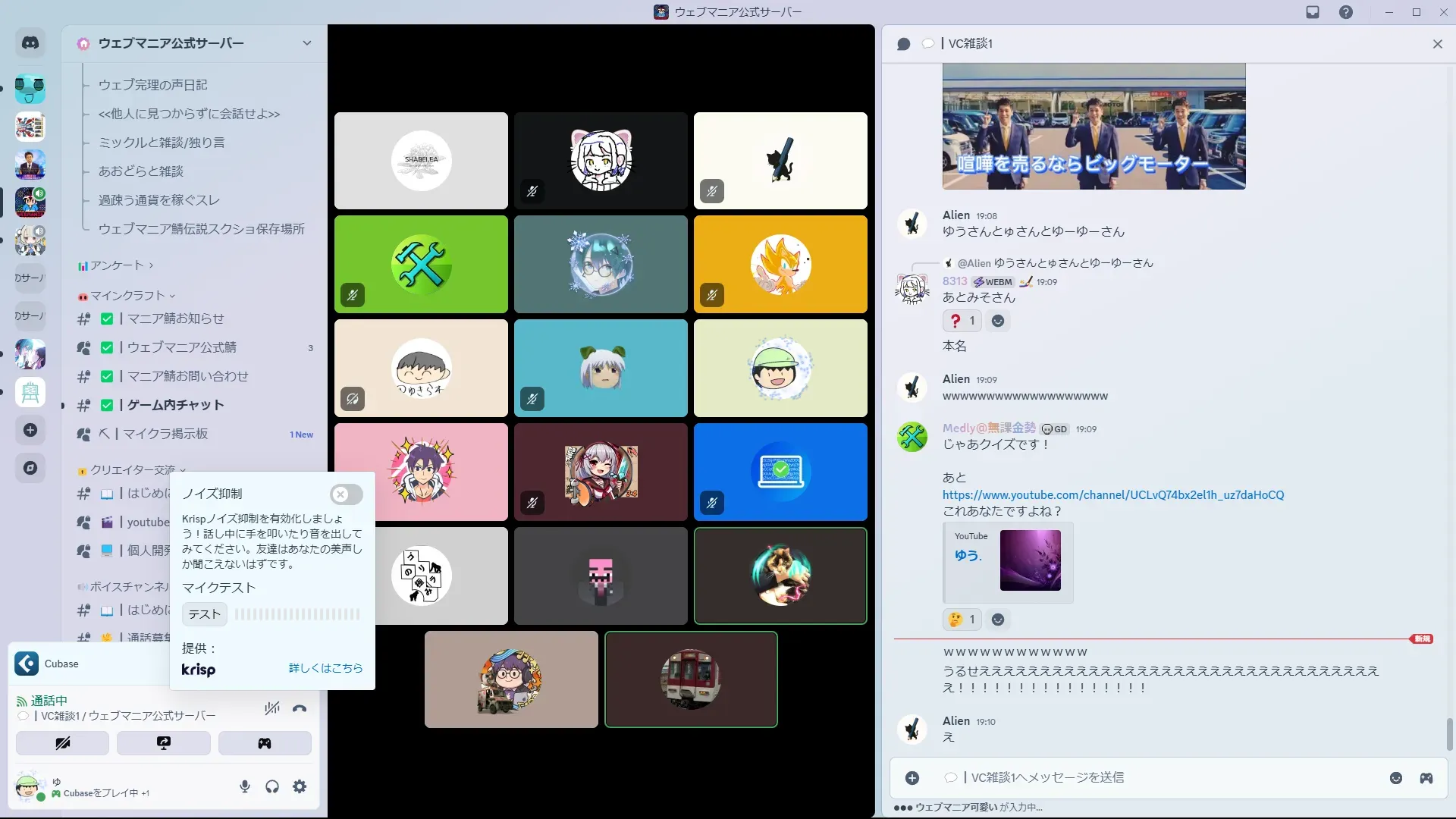Open User Settings gear icon

300,786
